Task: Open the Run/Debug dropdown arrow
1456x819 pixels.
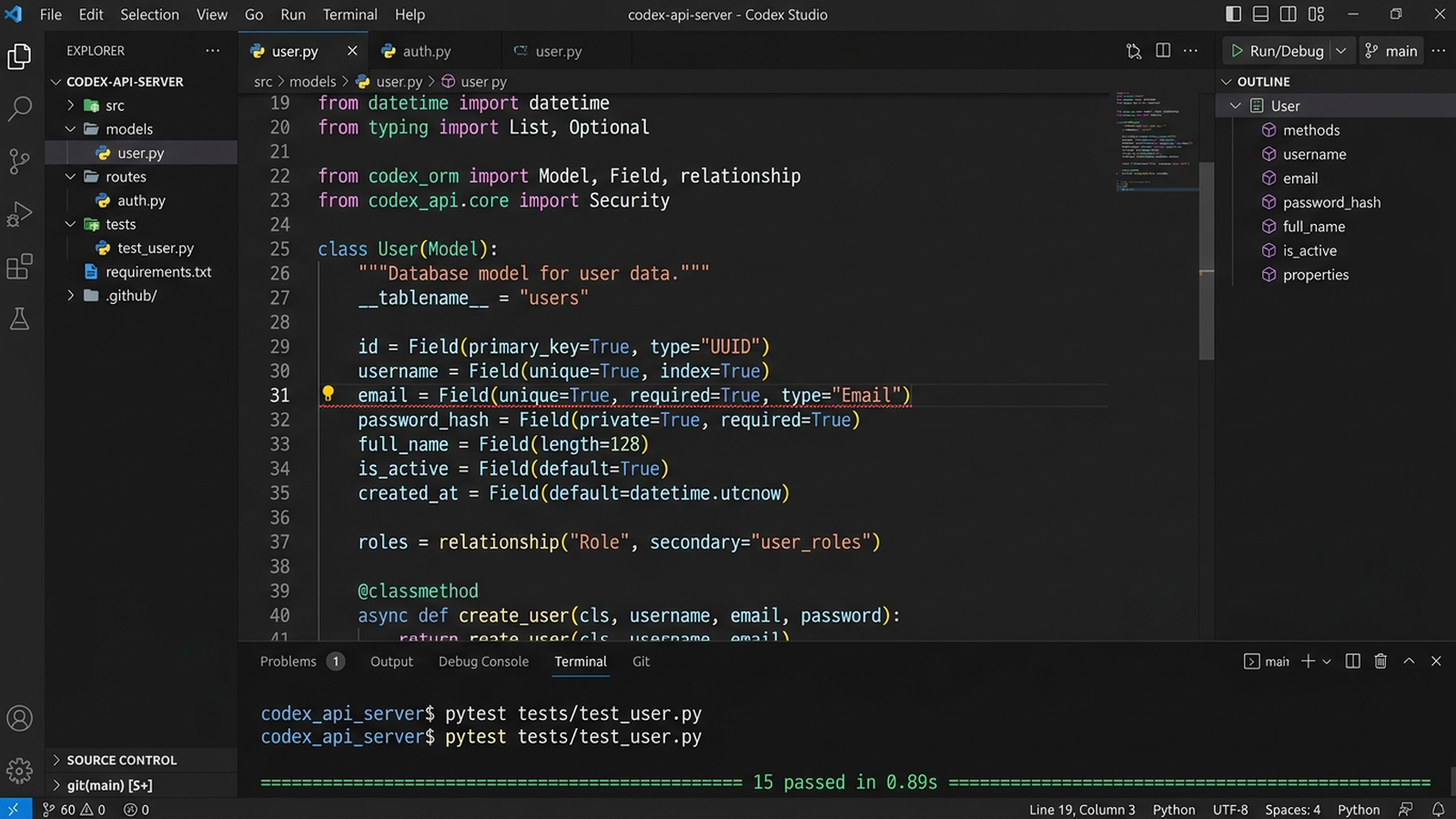Action: (1340, 51)
